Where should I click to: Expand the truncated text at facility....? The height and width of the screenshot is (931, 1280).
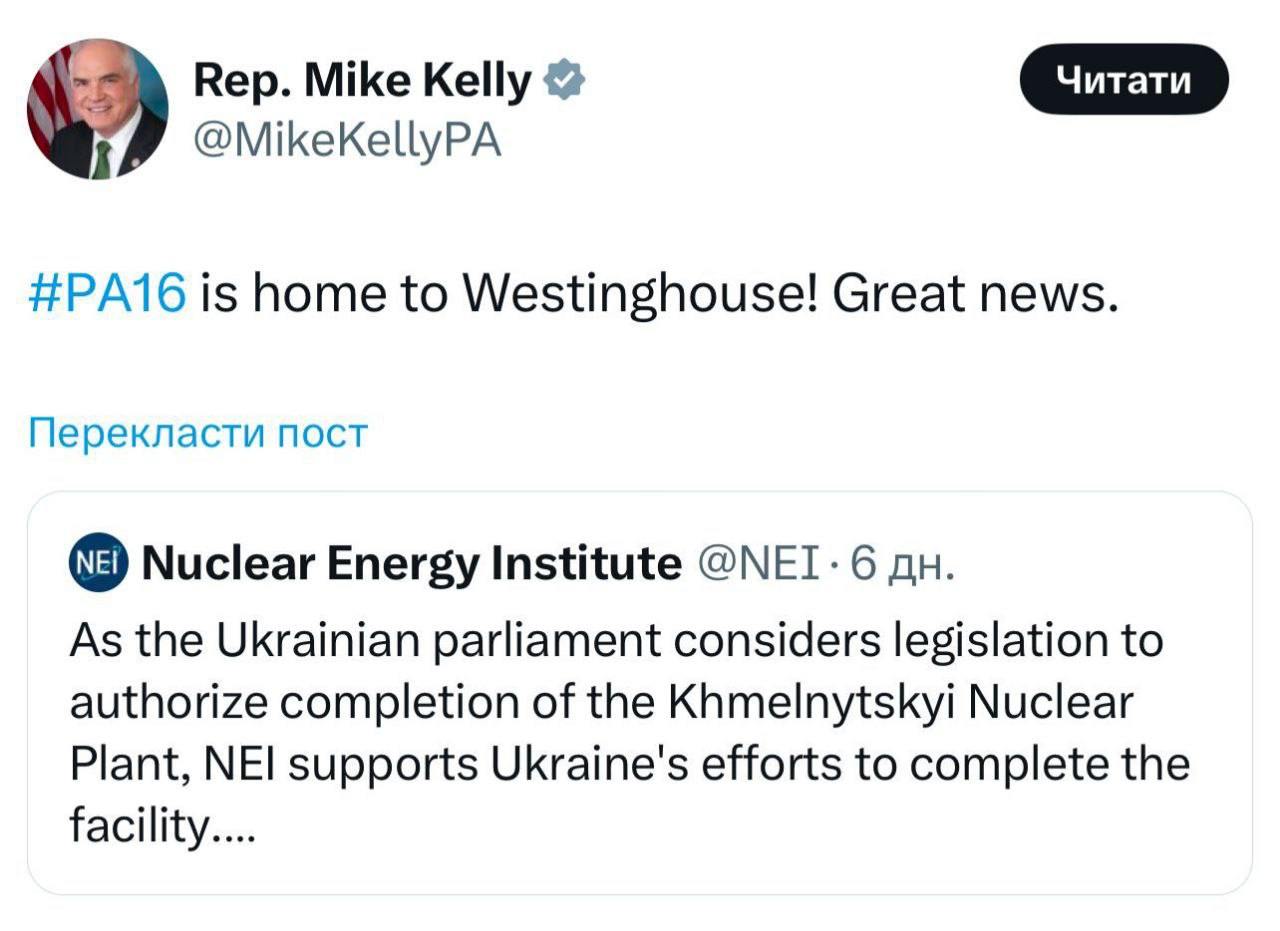point(162,825)
